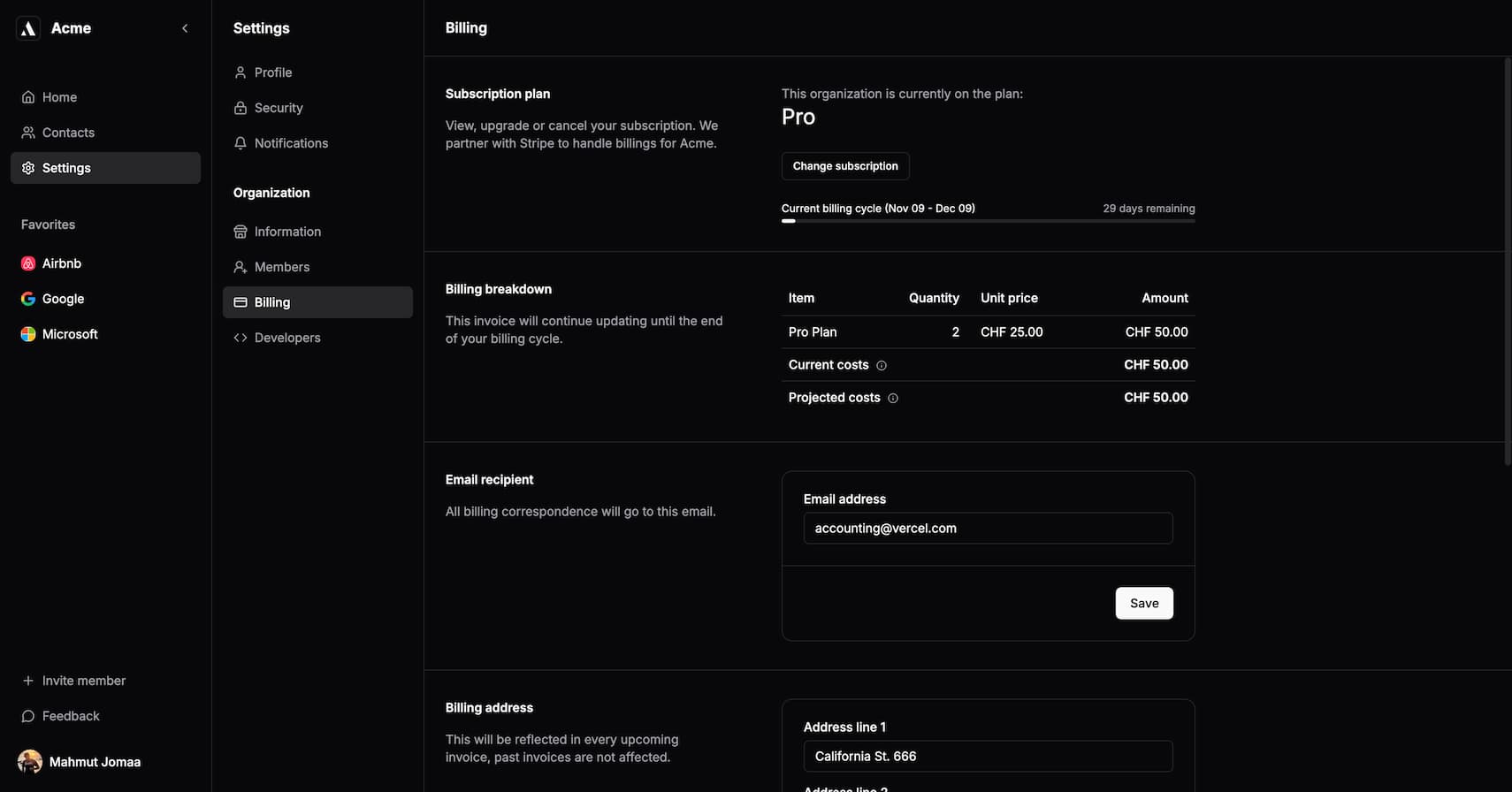Image resolution: width=1512 pixels, height=792 pixels.
Task: Click the Security lock icon
Action: (241, 108)
